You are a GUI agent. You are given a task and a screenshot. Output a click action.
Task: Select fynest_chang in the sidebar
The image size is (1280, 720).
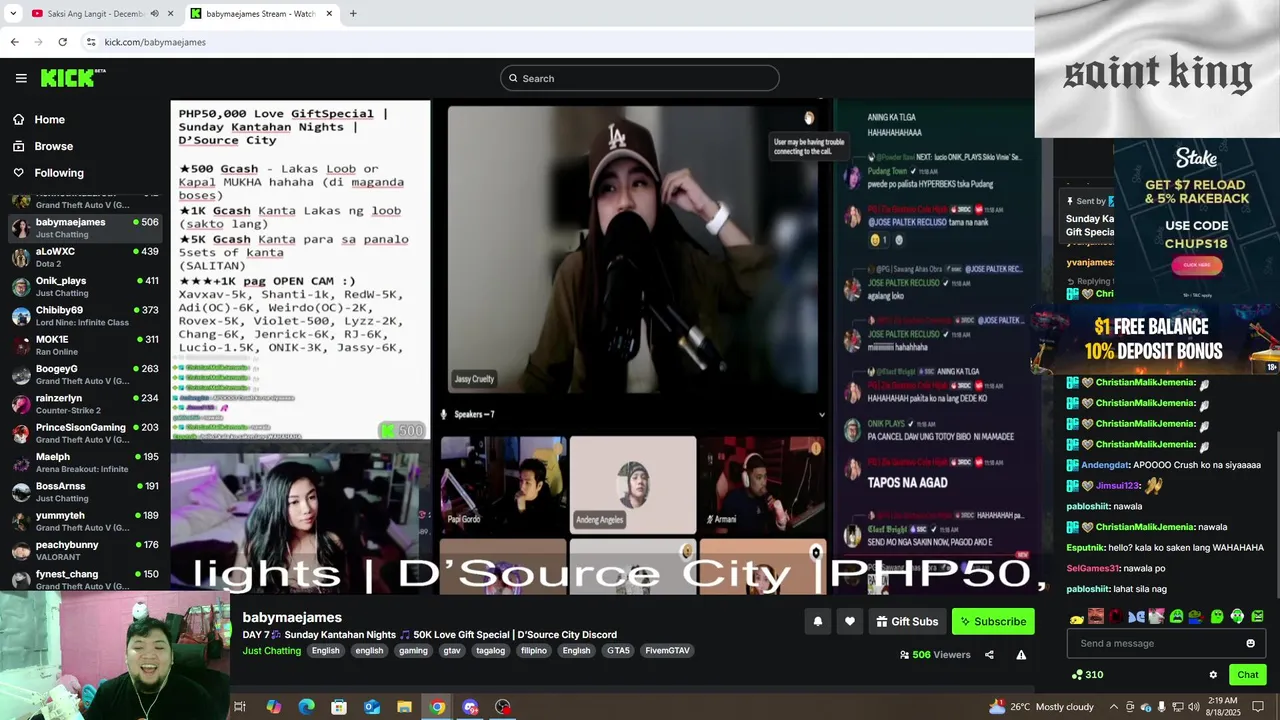pyautogui.click(x=85, y=579)
